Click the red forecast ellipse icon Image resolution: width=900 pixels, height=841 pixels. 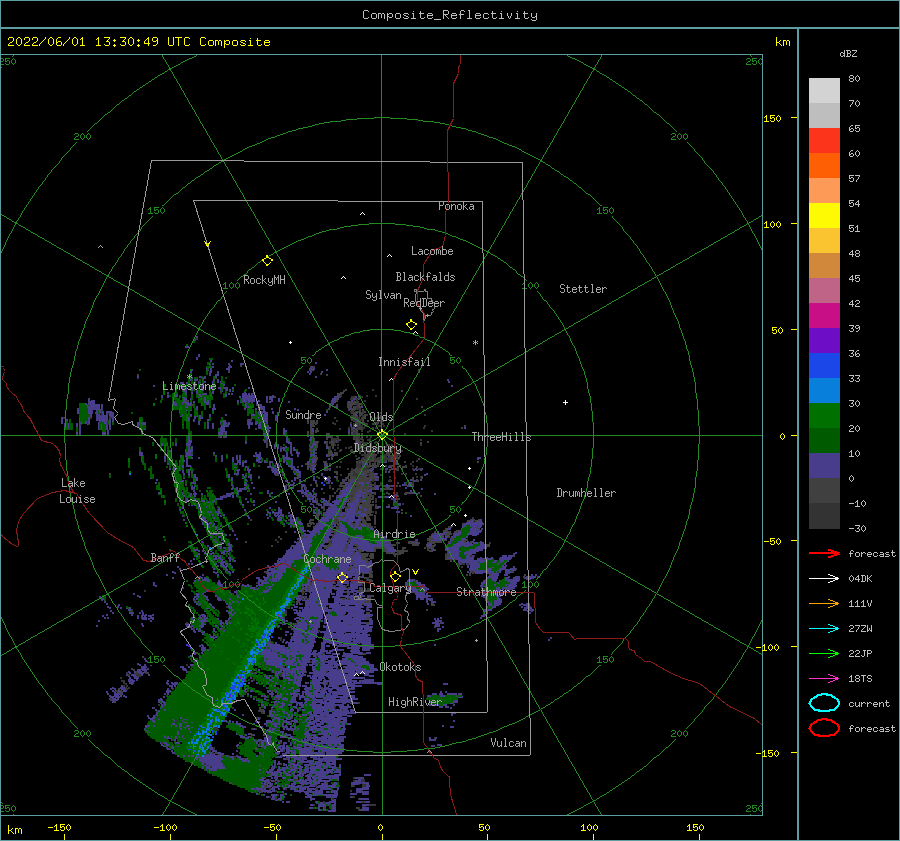(824, 728)
